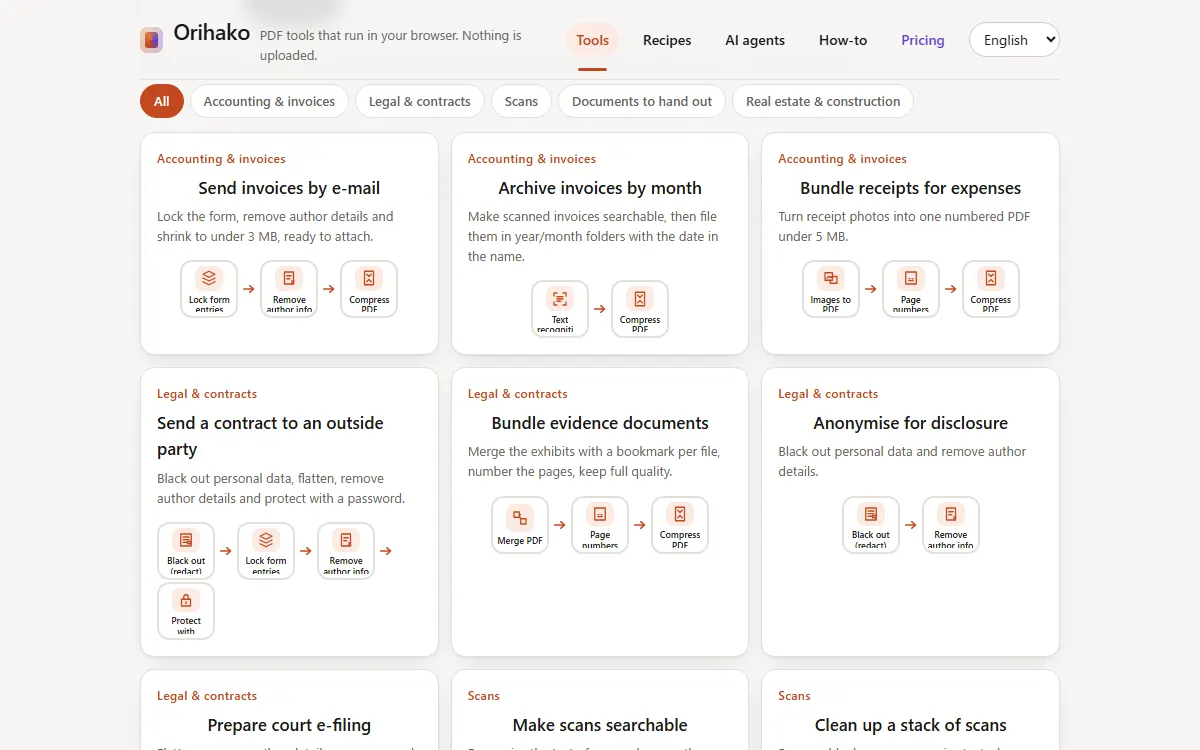This screenshot has height=750, width=1200.
Task: Open the Protect with password step
Action: point(186,611)
